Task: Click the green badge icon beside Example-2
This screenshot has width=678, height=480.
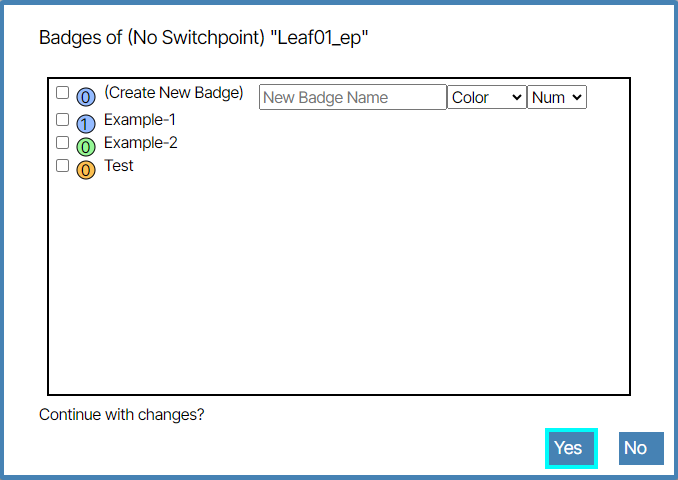Action: (86, 146)
